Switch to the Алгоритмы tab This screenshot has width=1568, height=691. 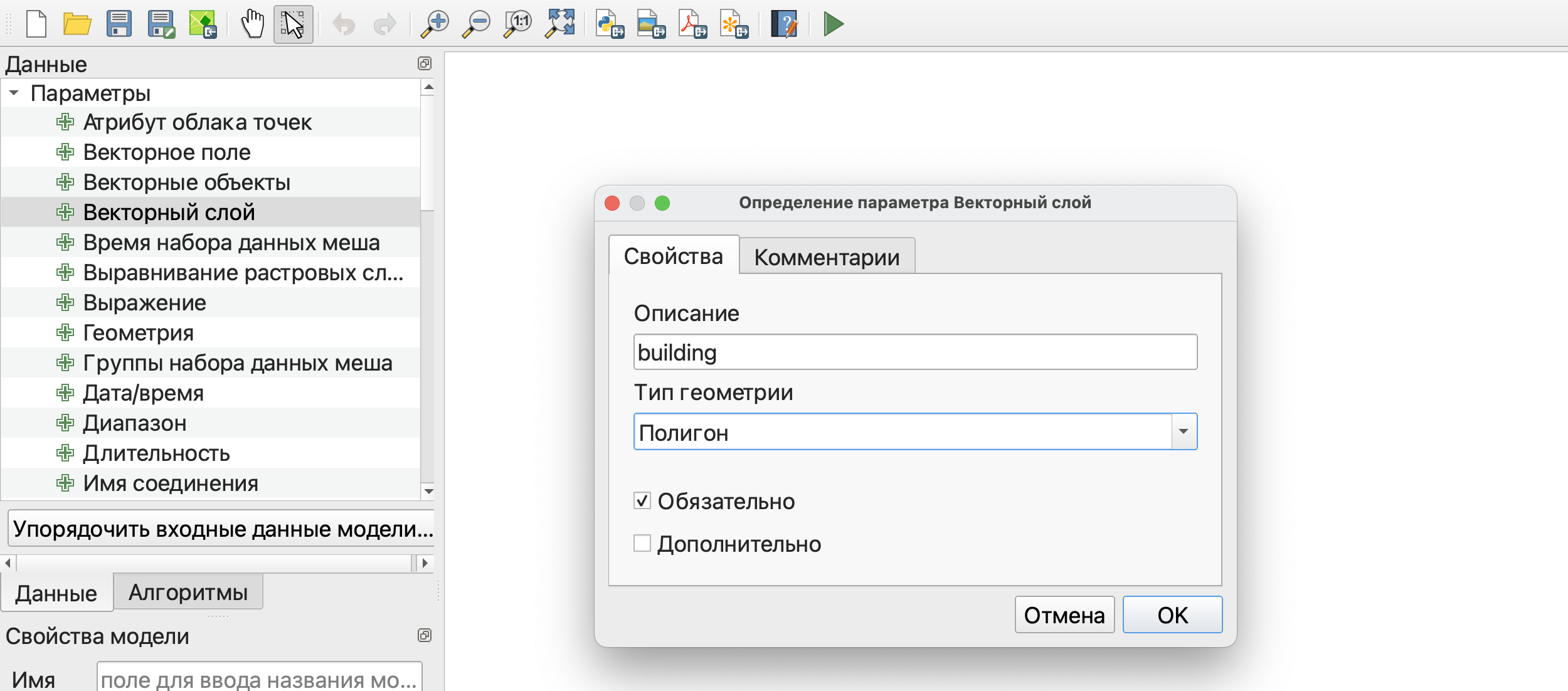[x=188, y=592]
